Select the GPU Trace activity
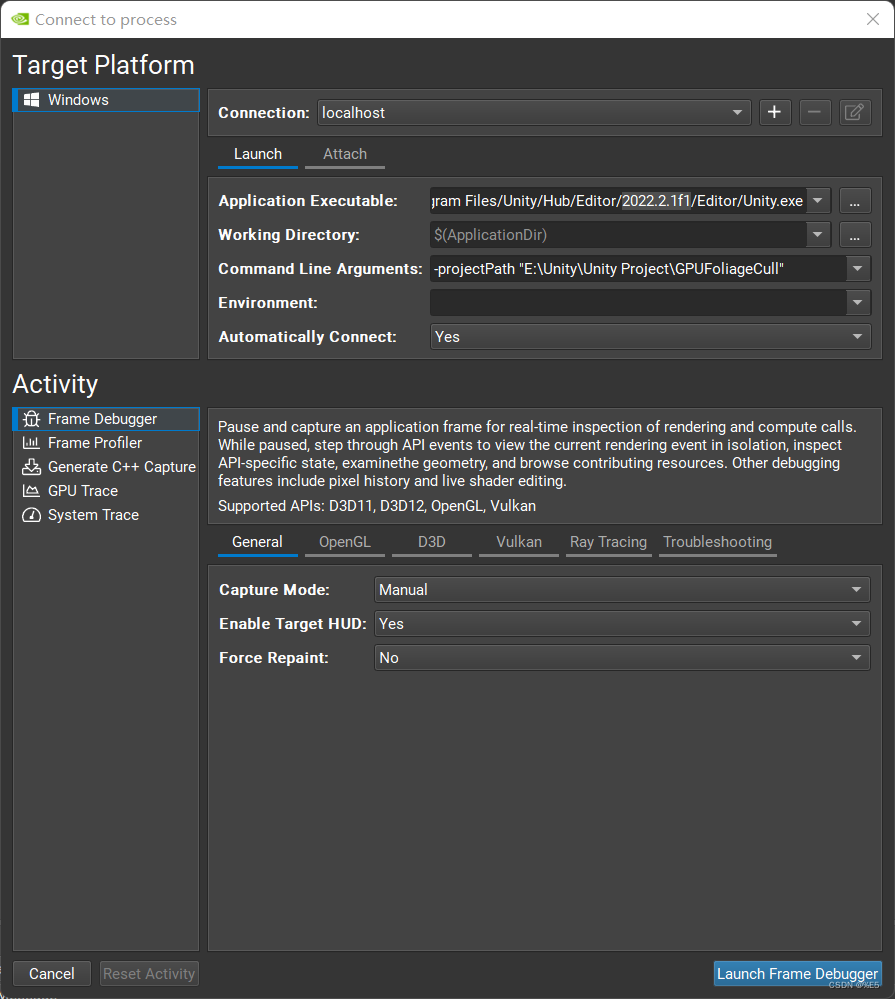This screenshot has height=999, width=895. 106,491
